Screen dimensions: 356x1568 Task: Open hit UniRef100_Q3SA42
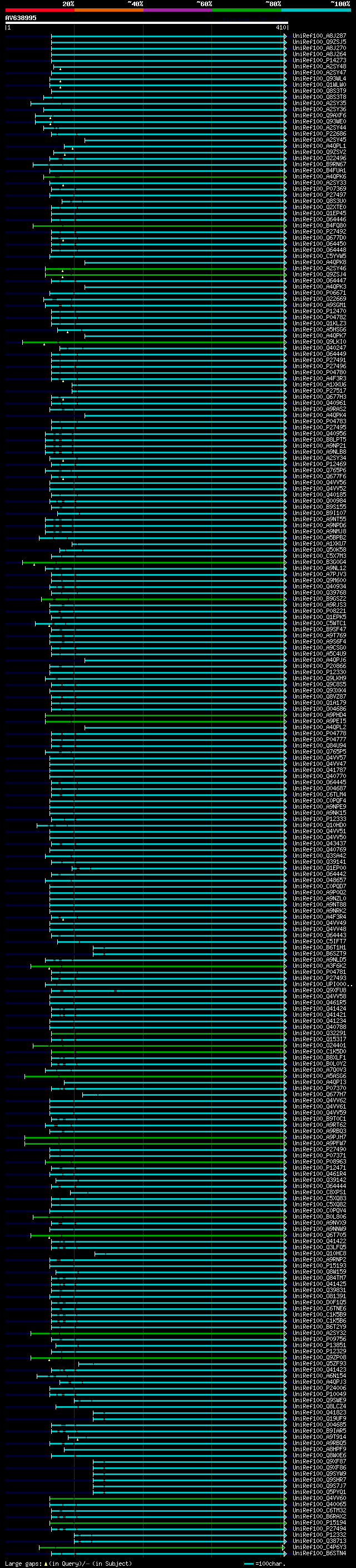(319, 856)
